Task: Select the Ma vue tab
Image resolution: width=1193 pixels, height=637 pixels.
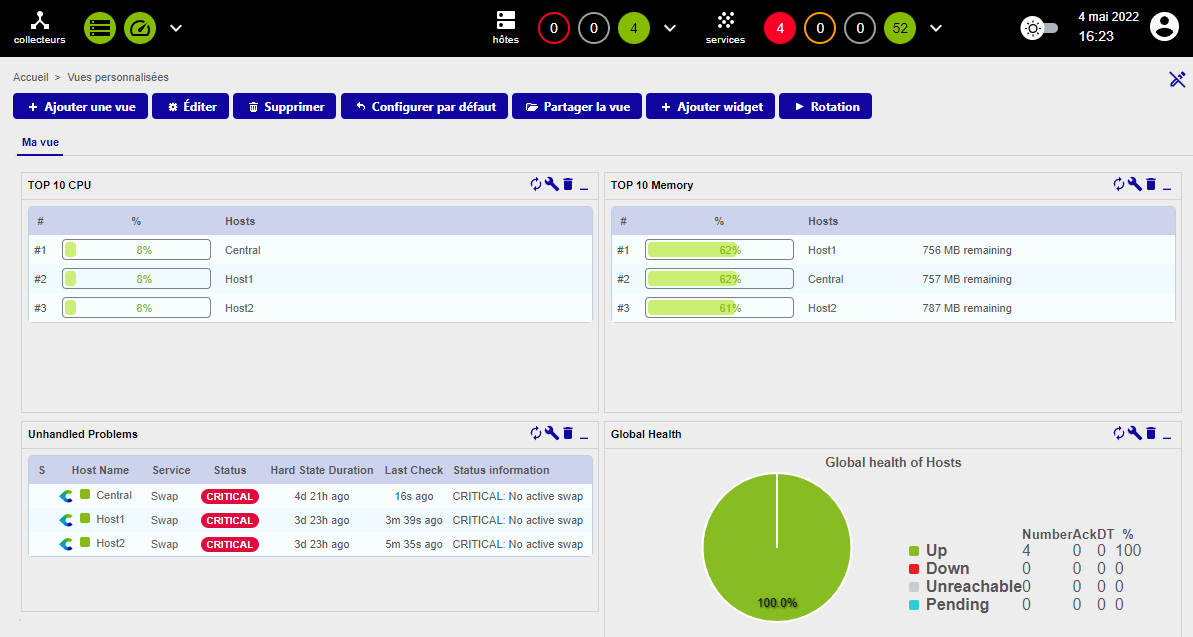Action: pyautogui.click(x=41, y=143)
